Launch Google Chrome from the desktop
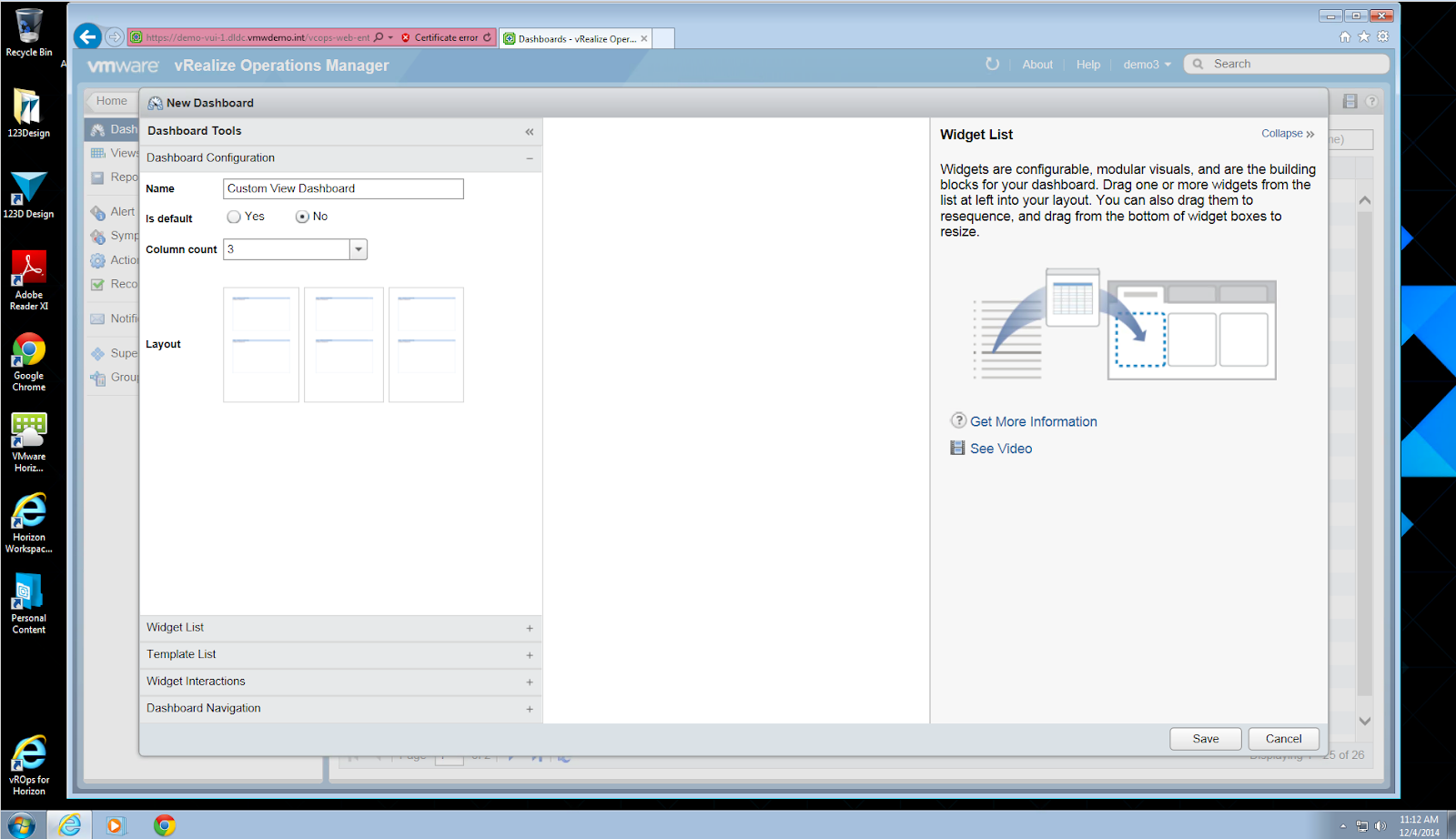This screenshot has width=1456, height=839. coord(29,361)
